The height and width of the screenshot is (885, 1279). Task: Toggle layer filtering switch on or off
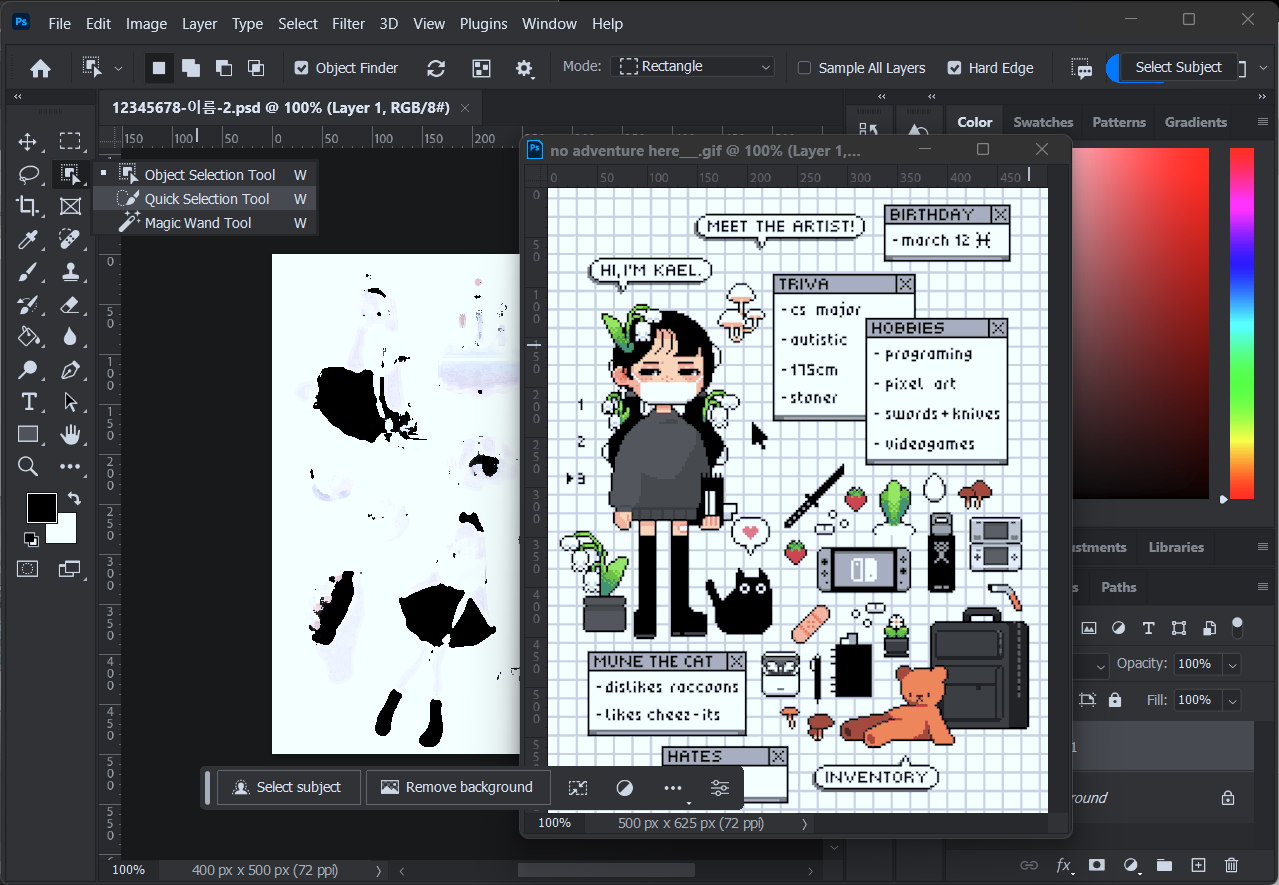(1237, 628)
